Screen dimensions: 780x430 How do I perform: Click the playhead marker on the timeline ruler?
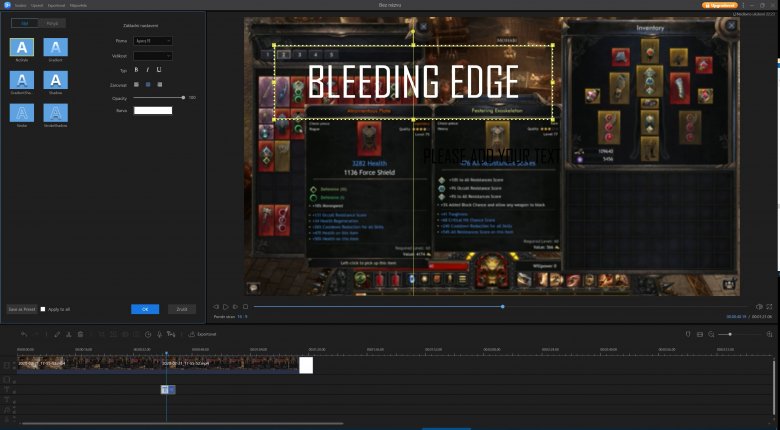(x=166, y=353)
